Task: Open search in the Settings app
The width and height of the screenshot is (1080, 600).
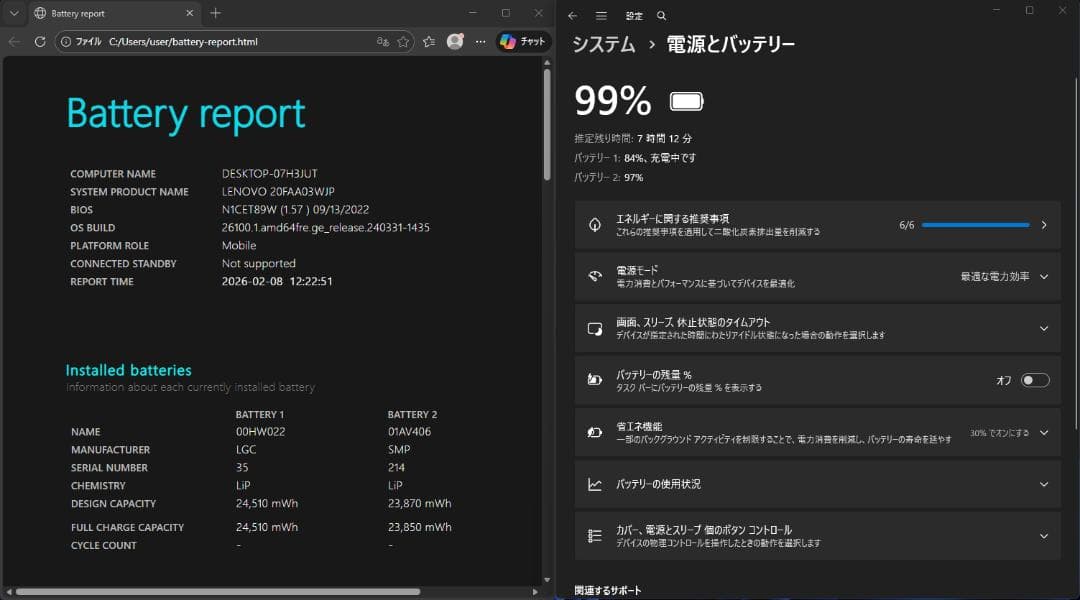Action: tap(661, 15)
